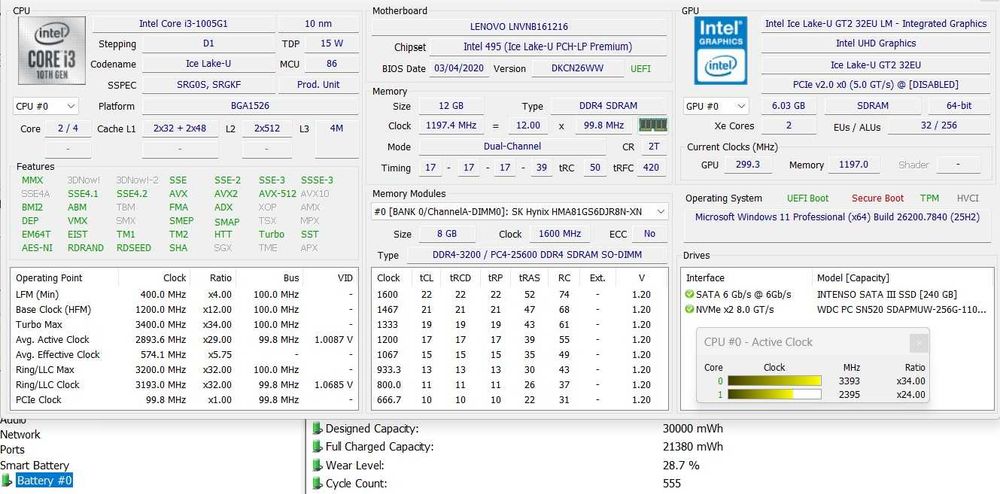The height and width of the screenshot is (494, 1000).
Task: Click the BGA1526 platform field
Action: [x=249, y=106]
